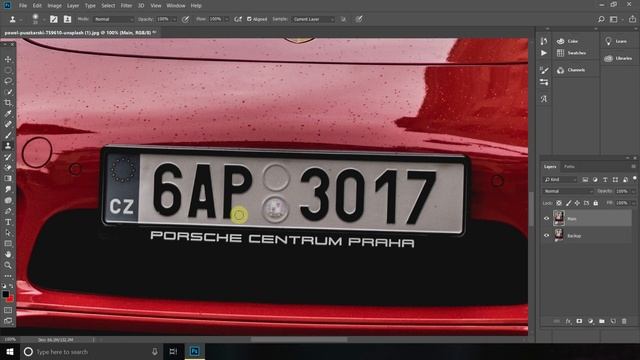Select the Zoom tool in the toolbox
Image resolution: width=640 pixels, height=360 pixels.
pyautogui.click(x=8, y=265)
